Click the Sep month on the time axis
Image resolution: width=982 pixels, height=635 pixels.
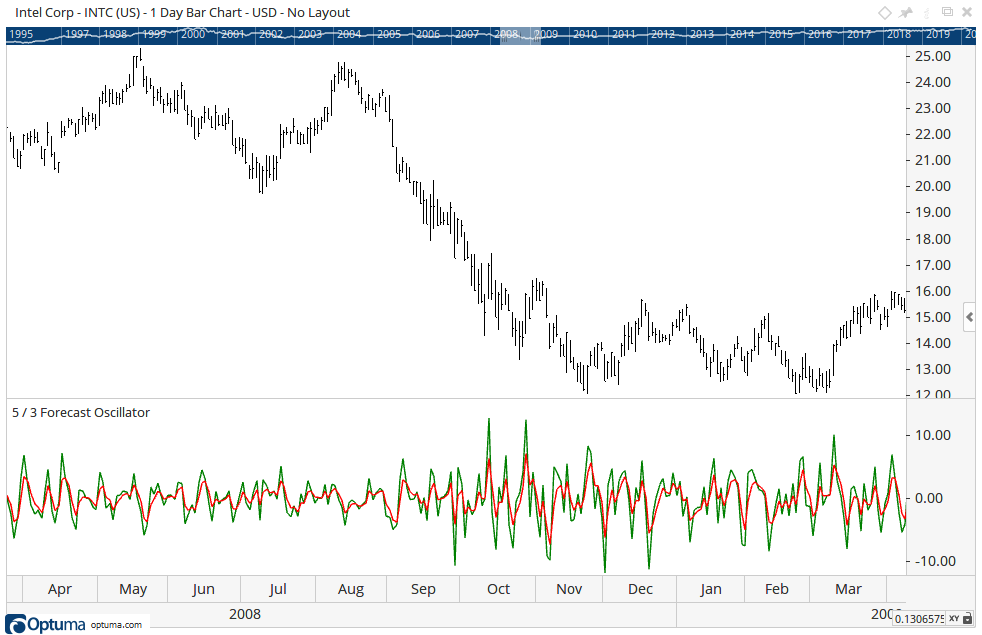coord(423,589)
